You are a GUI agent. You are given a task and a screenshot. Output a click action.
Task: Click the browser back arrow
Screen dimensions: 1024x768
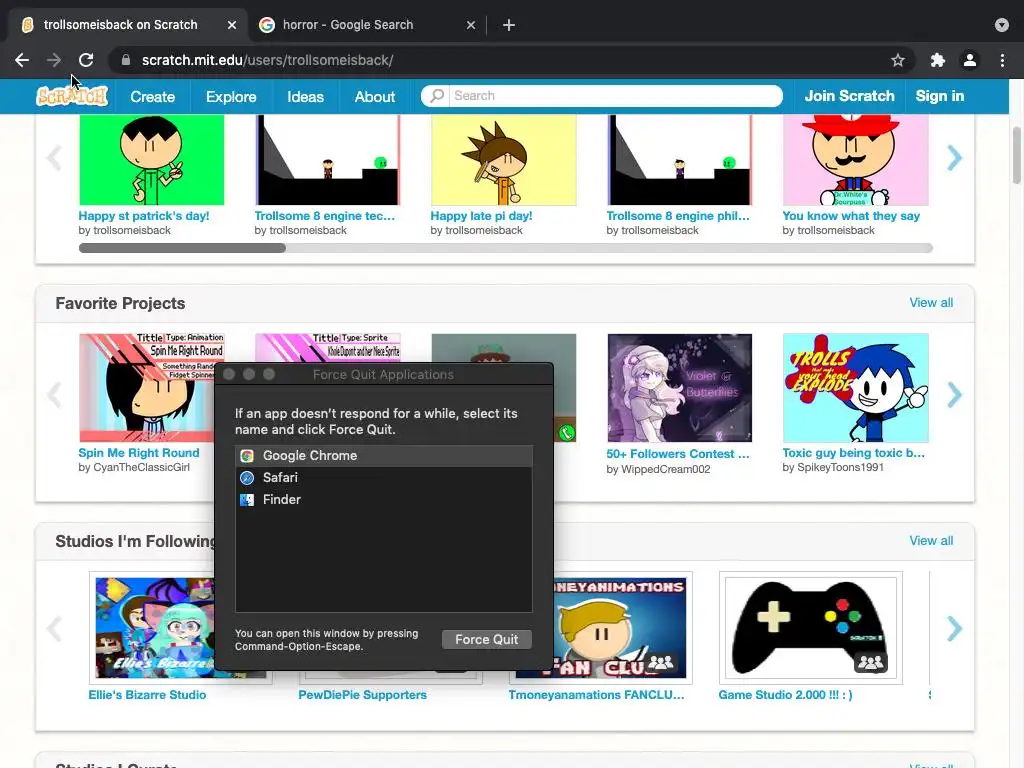[x=22, y=60]
